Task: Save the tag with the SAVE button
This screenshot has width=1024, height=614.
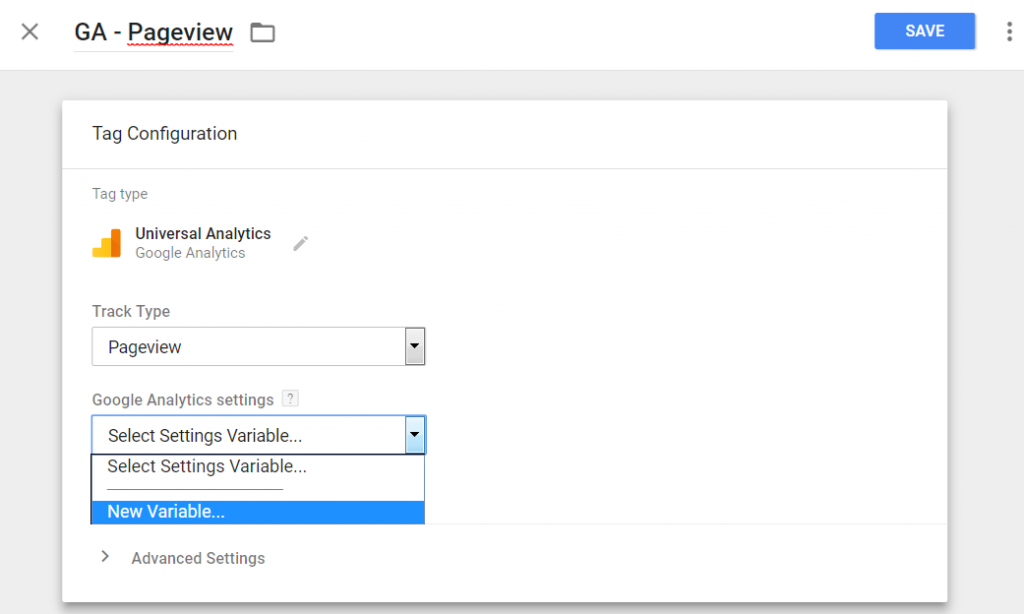Action: tap(924, 31)
